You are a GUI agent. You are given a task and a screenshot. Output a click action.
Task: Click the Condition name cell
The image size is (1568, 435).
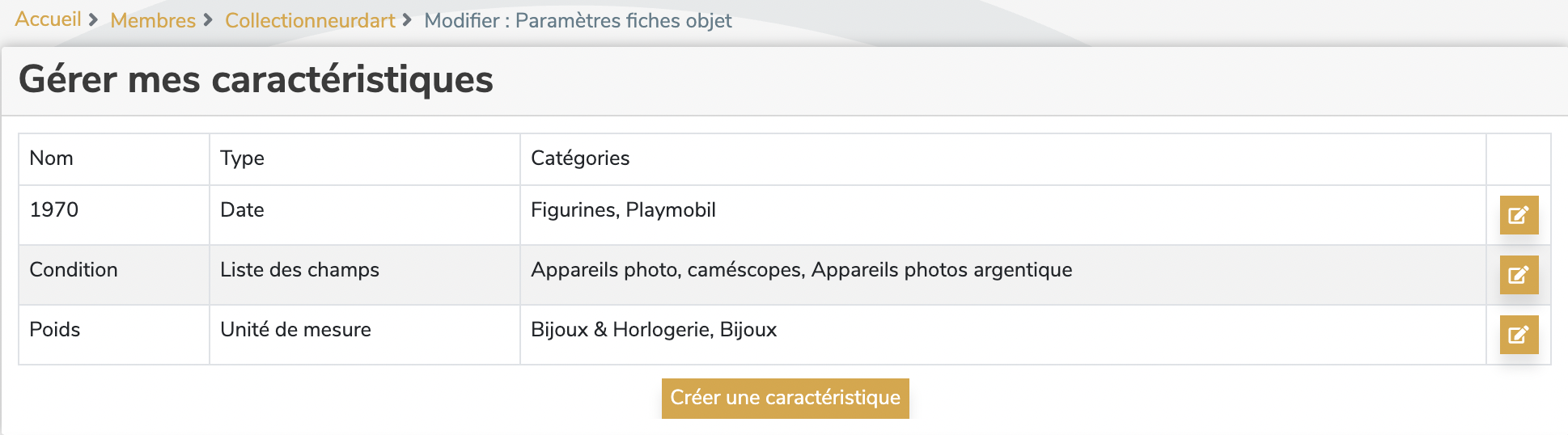tap(114, 275)
